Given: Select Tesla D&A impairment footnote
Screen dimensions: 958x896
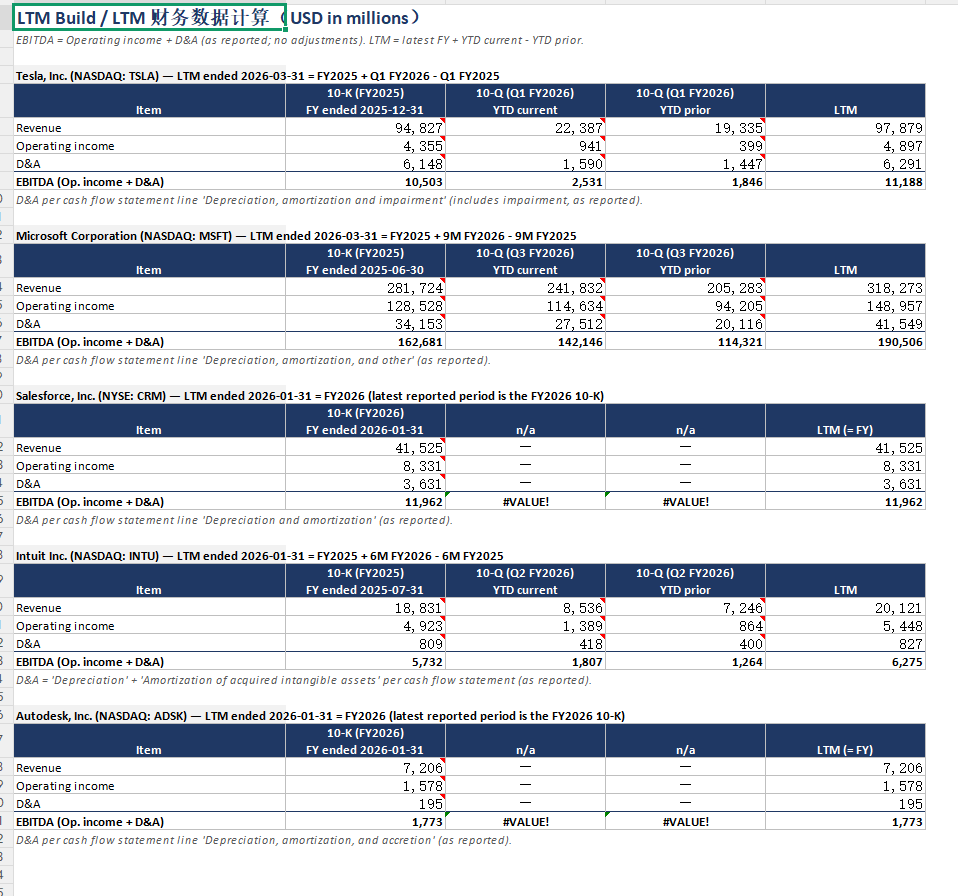Looking at the screenshot, I should tap(329, 200).
